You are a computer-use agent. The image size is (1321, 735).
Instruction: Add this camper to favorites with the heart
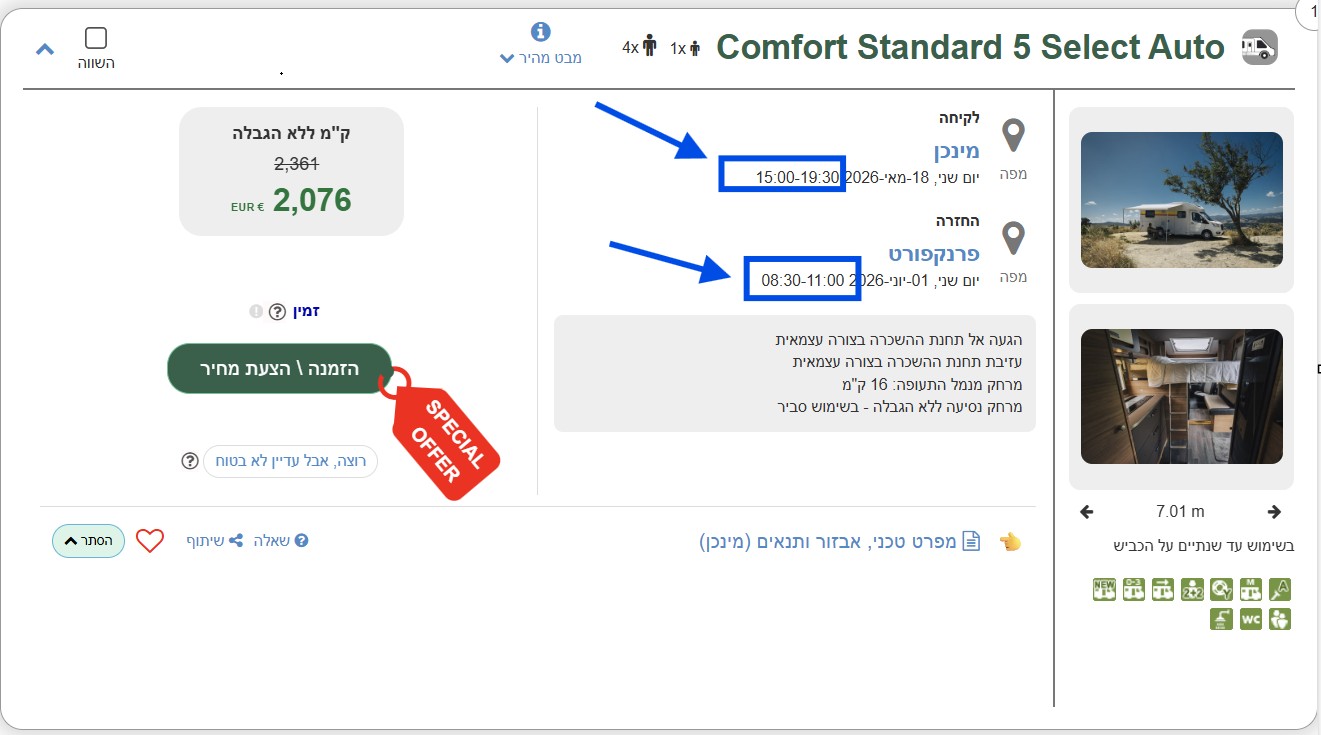tap(150, 541)
